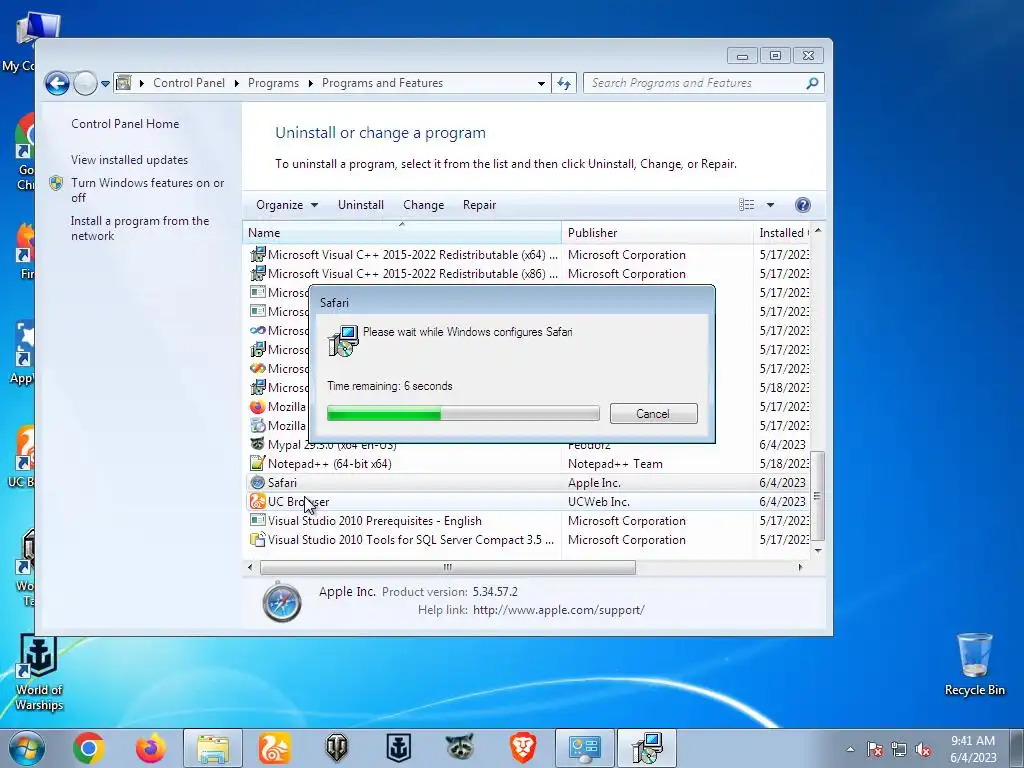Click the Safari installer progress bar
This screenshot has height=768, width=1024.
point(463,413)
